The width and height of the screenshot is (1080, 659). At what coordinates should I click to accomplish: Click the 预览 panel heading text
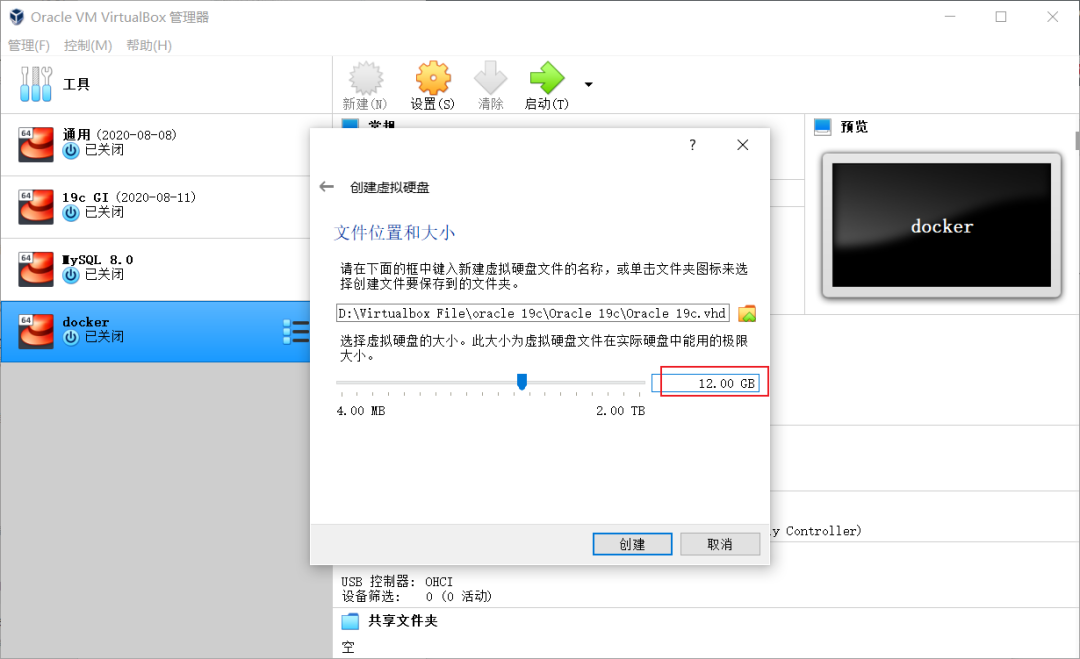pos(854,127)
